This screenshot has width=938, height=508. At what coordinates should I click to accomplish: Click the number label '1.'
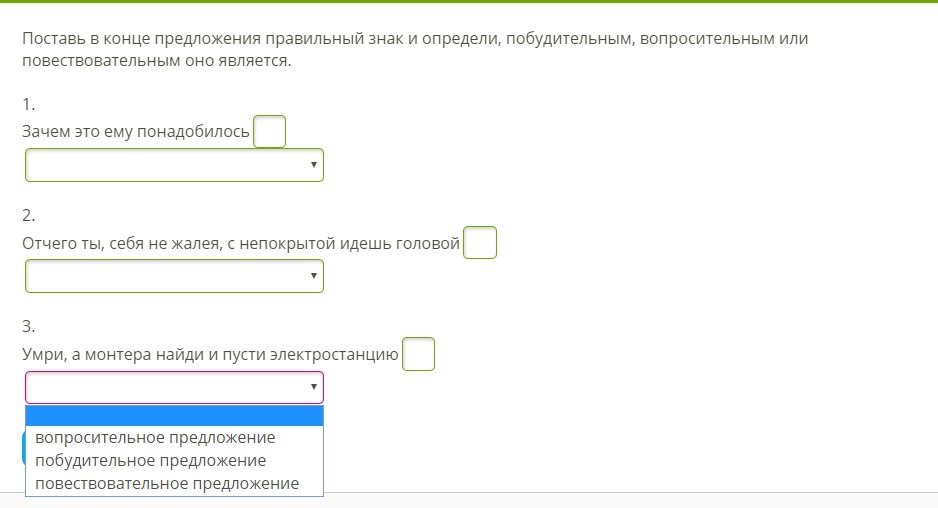tap(28, 104)
